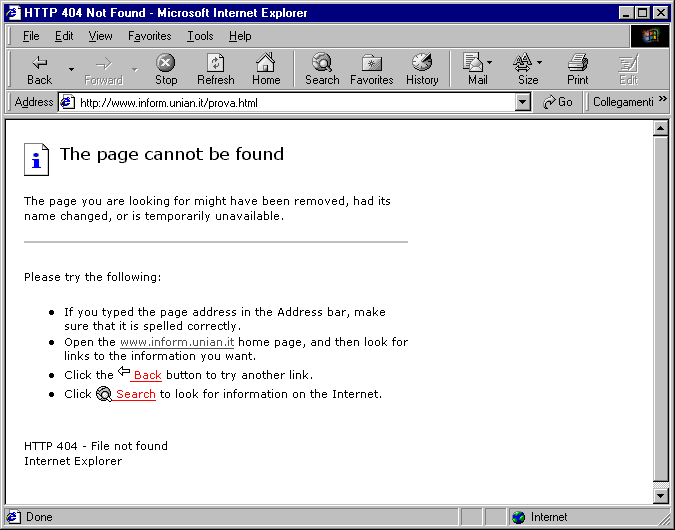This screenshot has height=530, width=675.
Task: Click the Stop loading icon
Action: [166, 63]
